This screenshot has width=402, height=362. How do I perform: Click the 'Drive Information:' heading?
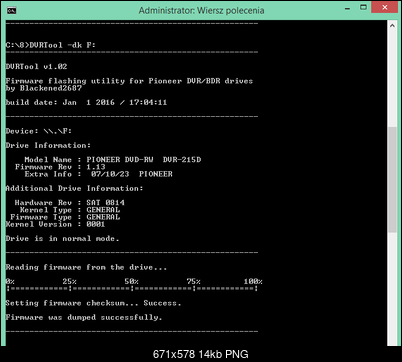[x=48, y=145]
